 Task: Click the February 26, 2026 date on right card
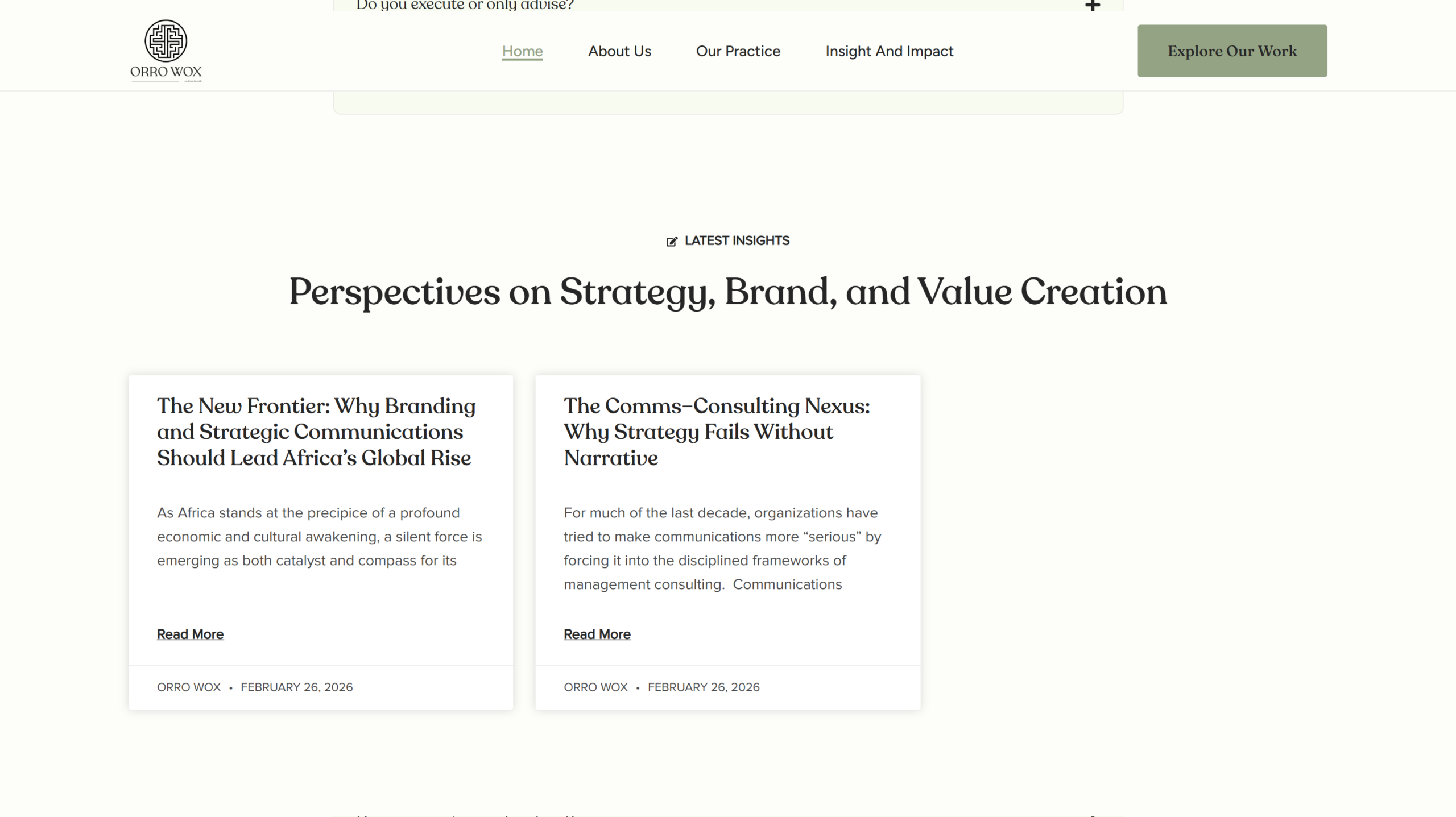704,687
